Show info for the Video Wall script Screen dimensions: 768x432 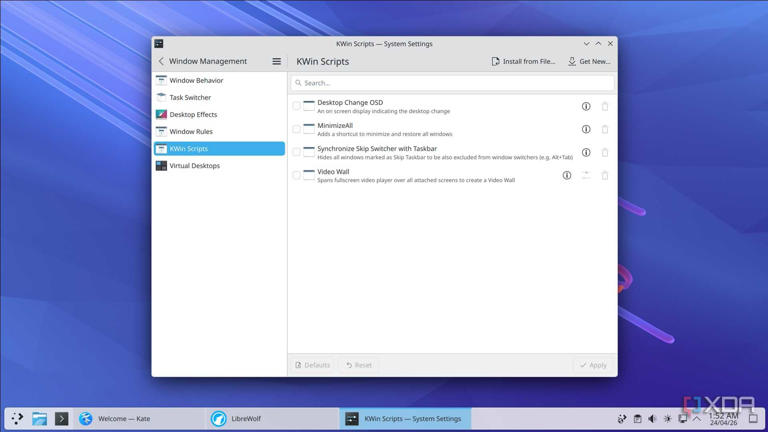point(566,175)
